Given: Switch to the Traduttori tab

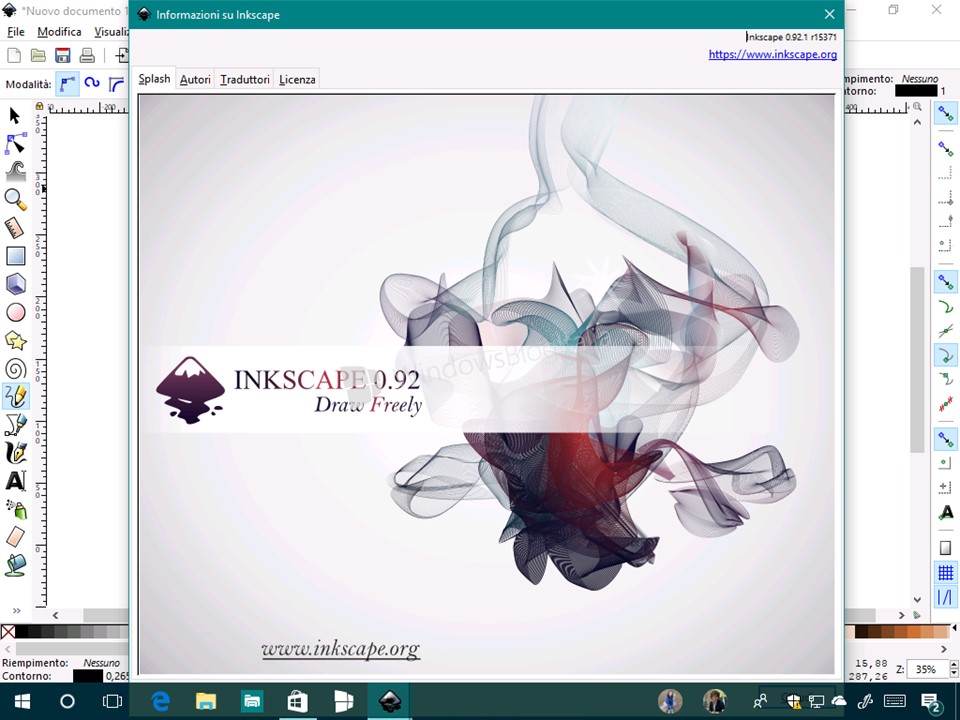Looking at the screenshot, I should click(245, 80).
